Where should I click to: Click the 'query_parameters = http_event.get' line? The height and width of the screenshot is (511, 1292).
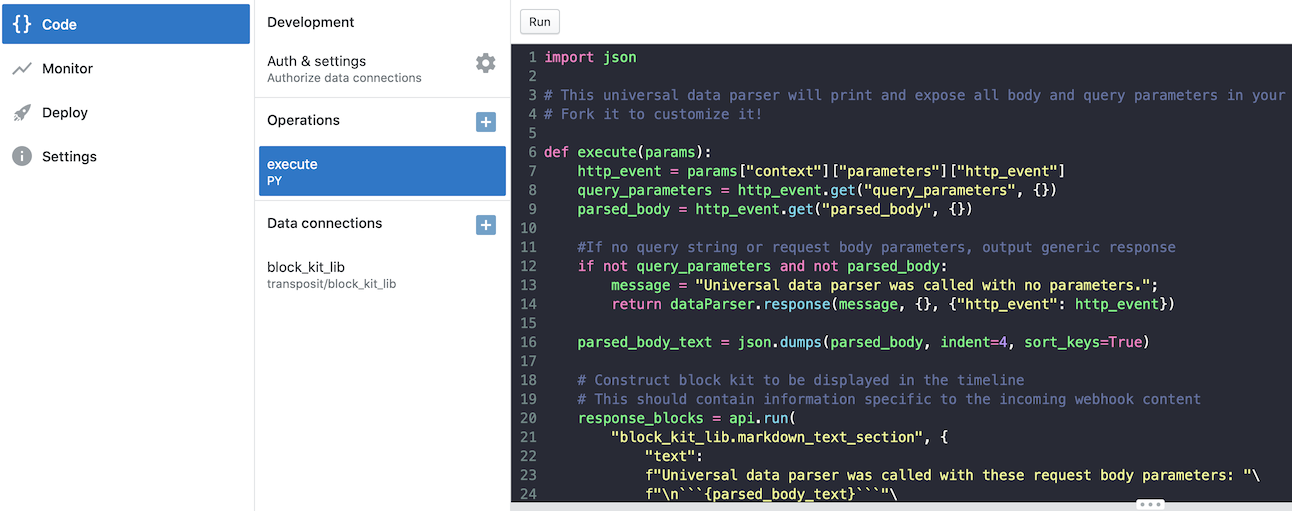(x=818, y=190)
